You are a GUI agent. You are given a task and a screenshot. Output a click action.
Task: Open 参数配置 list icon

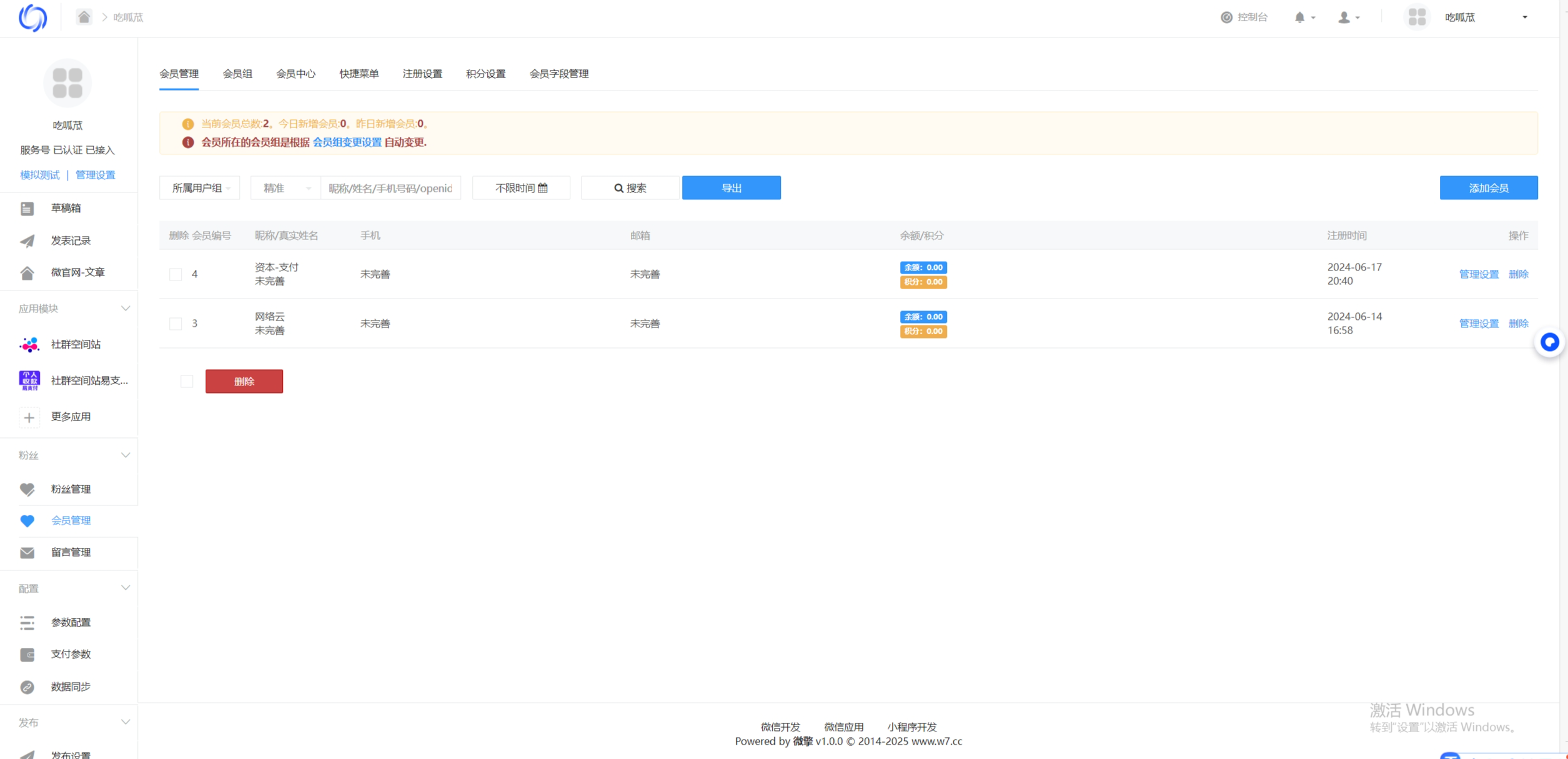(x=27, y=622)
